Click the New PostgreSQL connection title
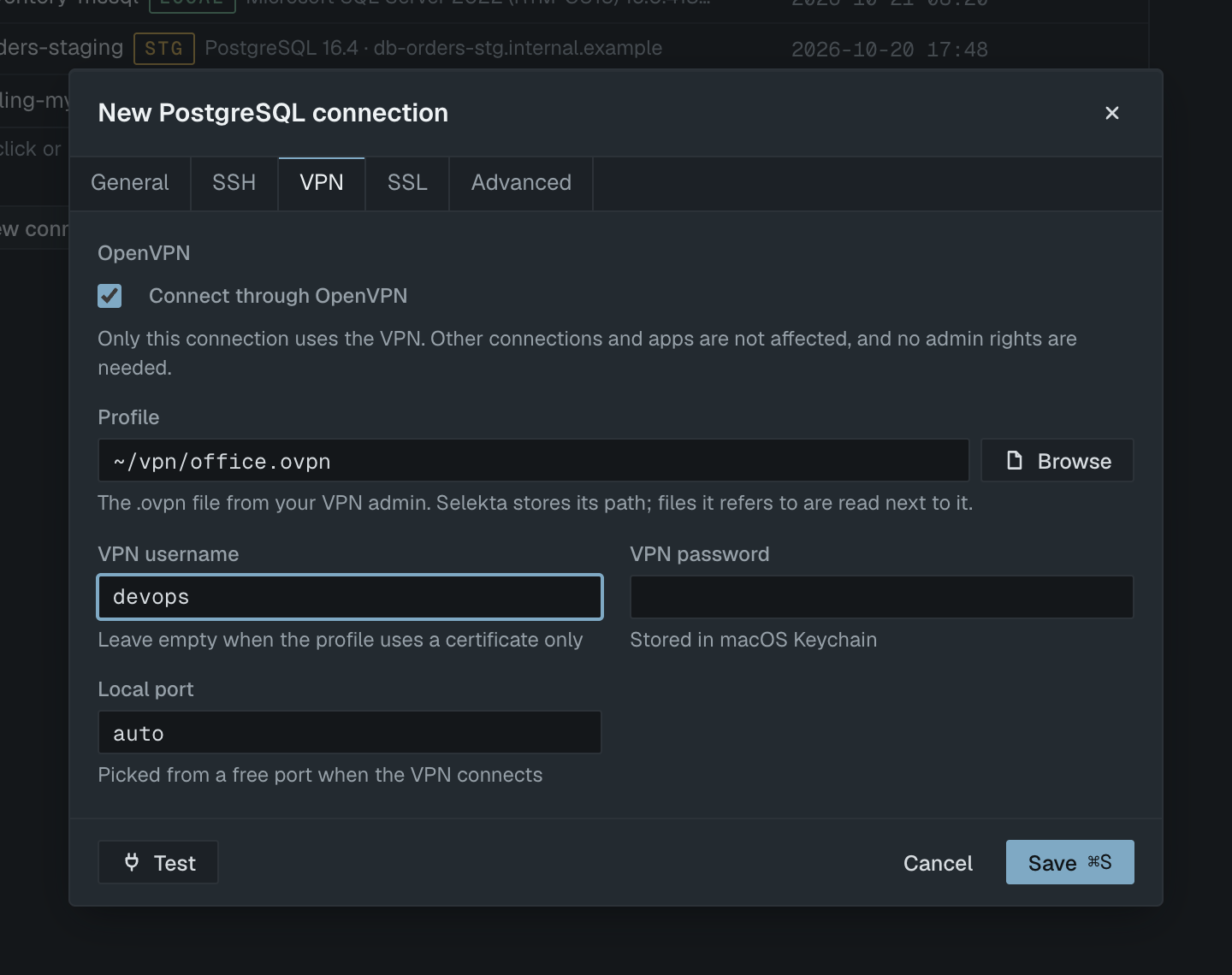Image resolution: width=1232 pixels, height=975 pixels. [x=273, y=113]
